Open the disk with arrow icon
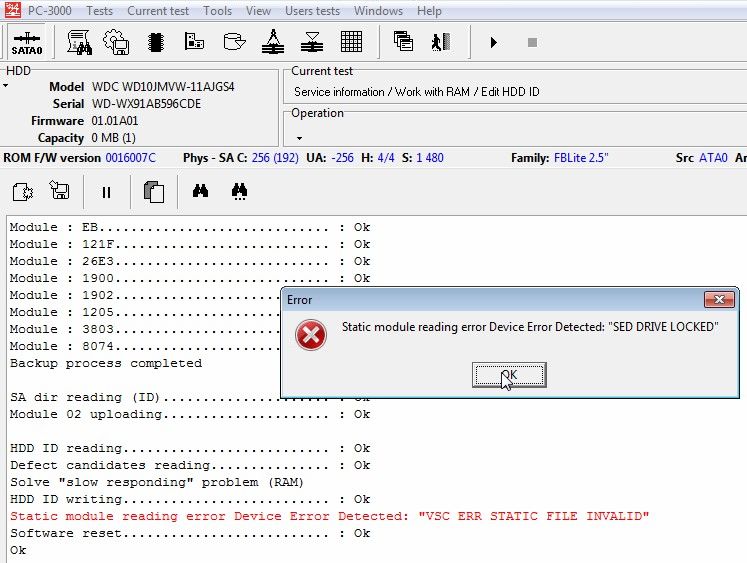747x563 pixels. [234, 42]
